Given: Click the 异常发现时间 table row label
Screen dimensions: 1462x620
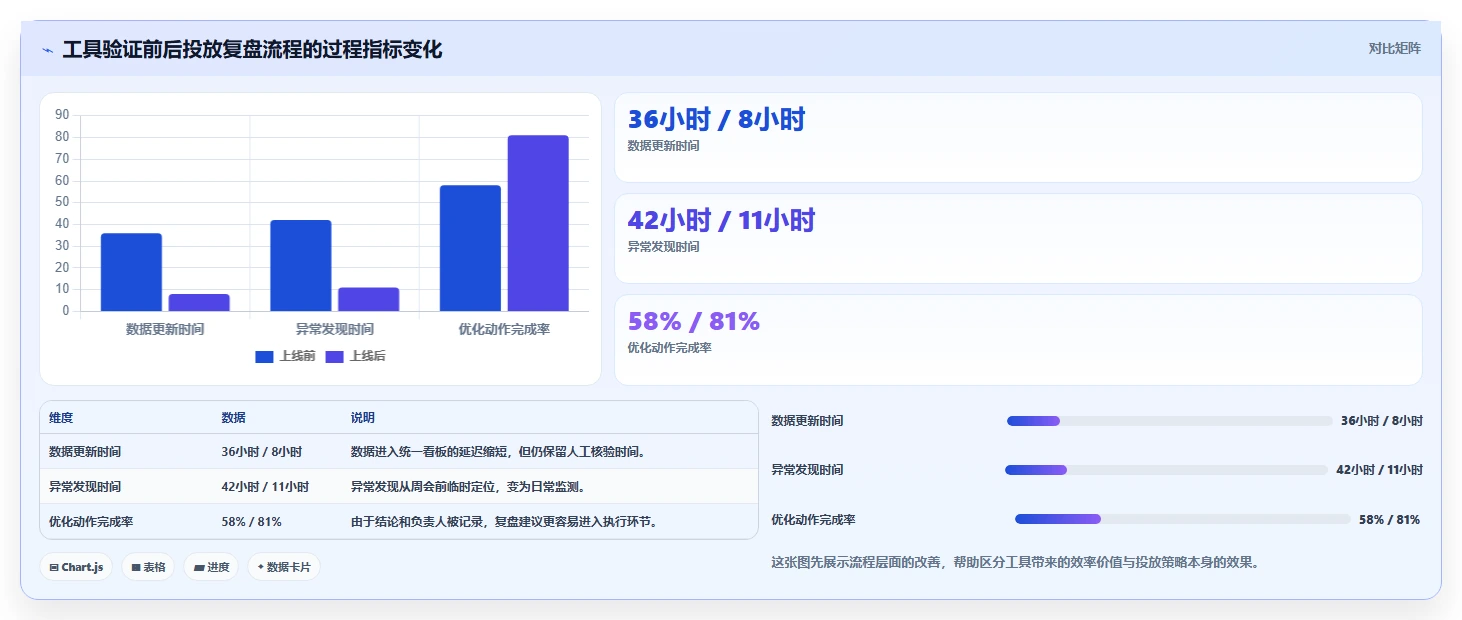Looking at the screenshot, I should pos(85,487).
